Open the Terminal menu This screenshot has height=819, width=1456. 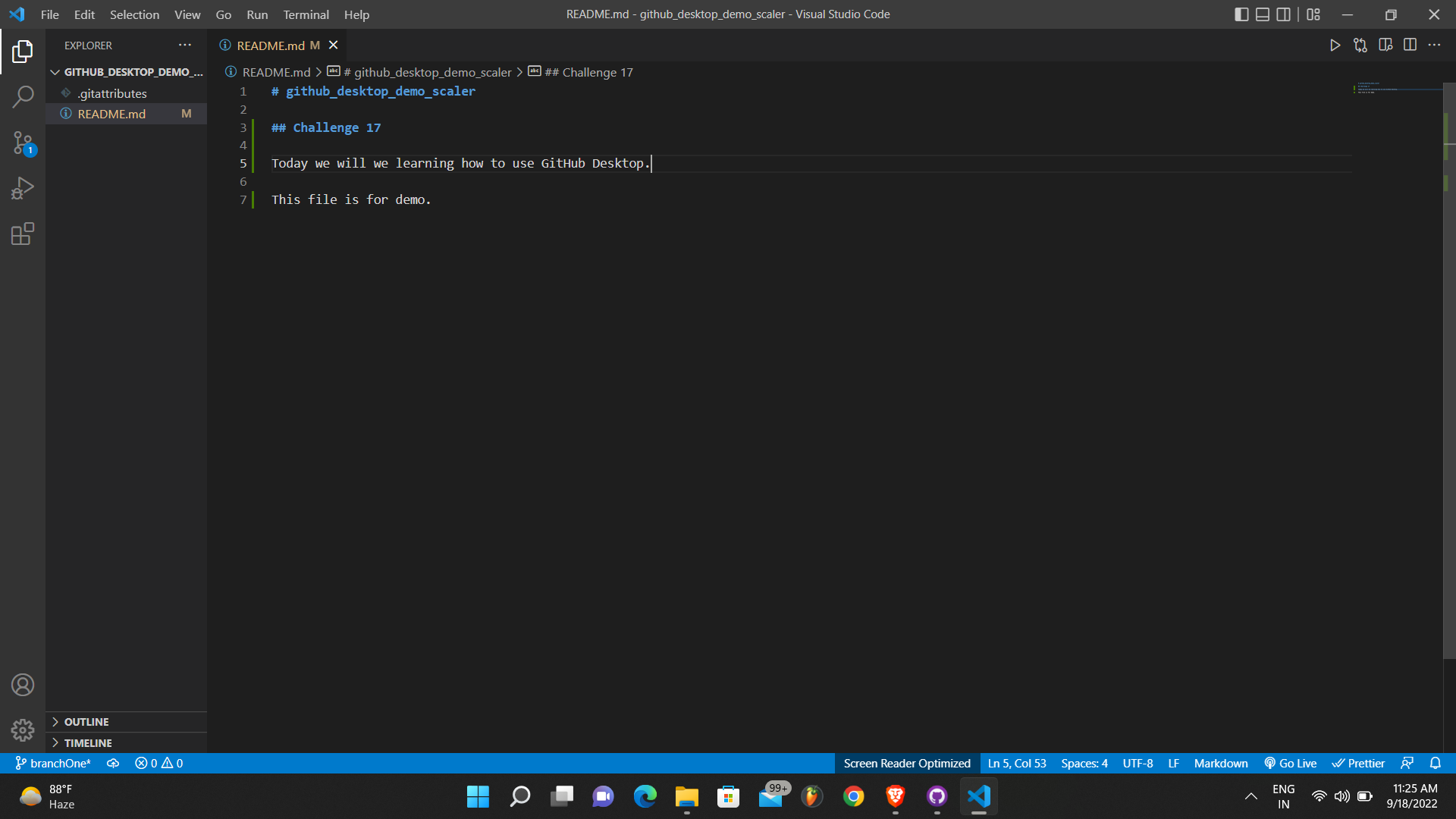coord(306,14)
